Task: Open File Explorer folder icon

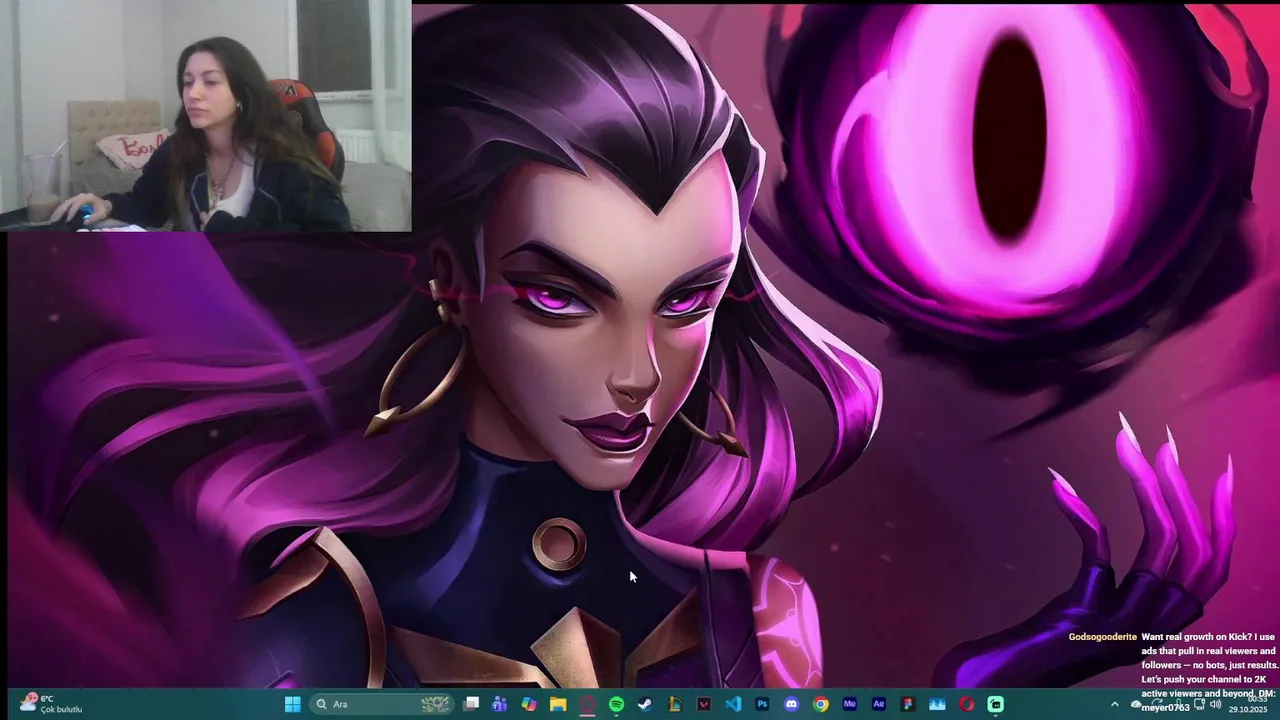Action: click(x=558, y=704)
